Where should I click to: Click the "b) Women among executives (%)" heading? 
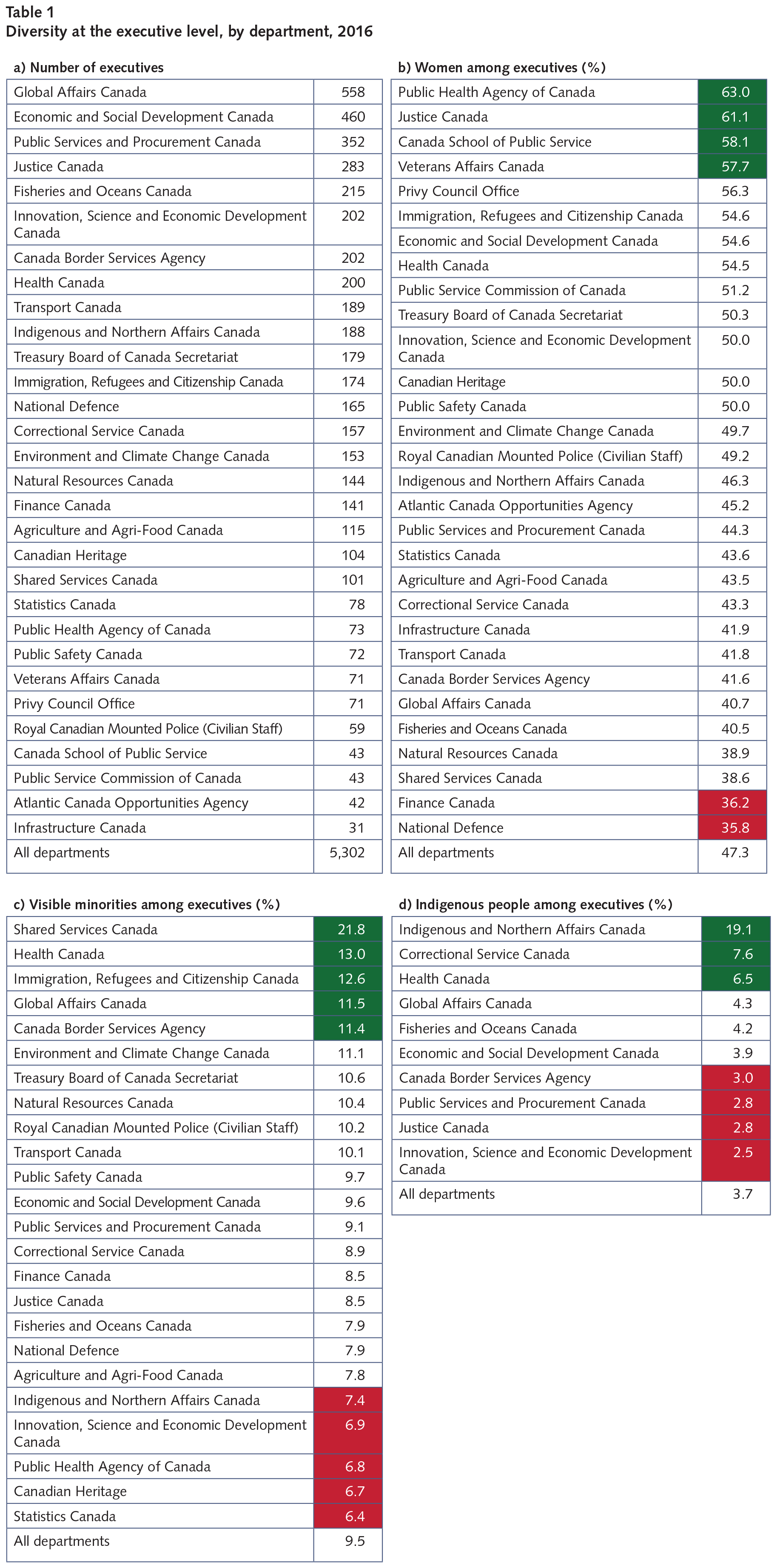point(502,68)
